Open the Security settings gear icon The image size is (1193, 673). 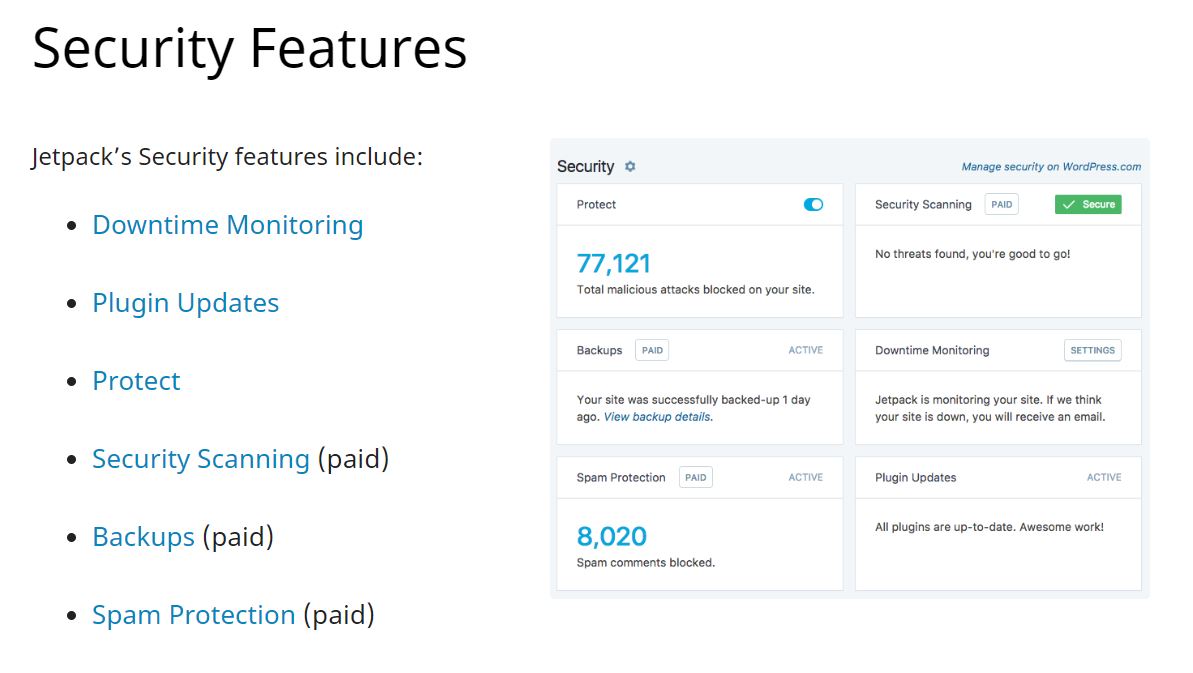click(x=630, y=167)
